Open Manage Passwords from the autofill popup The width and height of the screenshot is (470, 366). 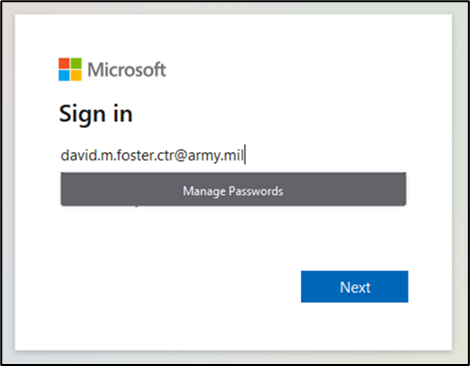click(x=233, y=189)
